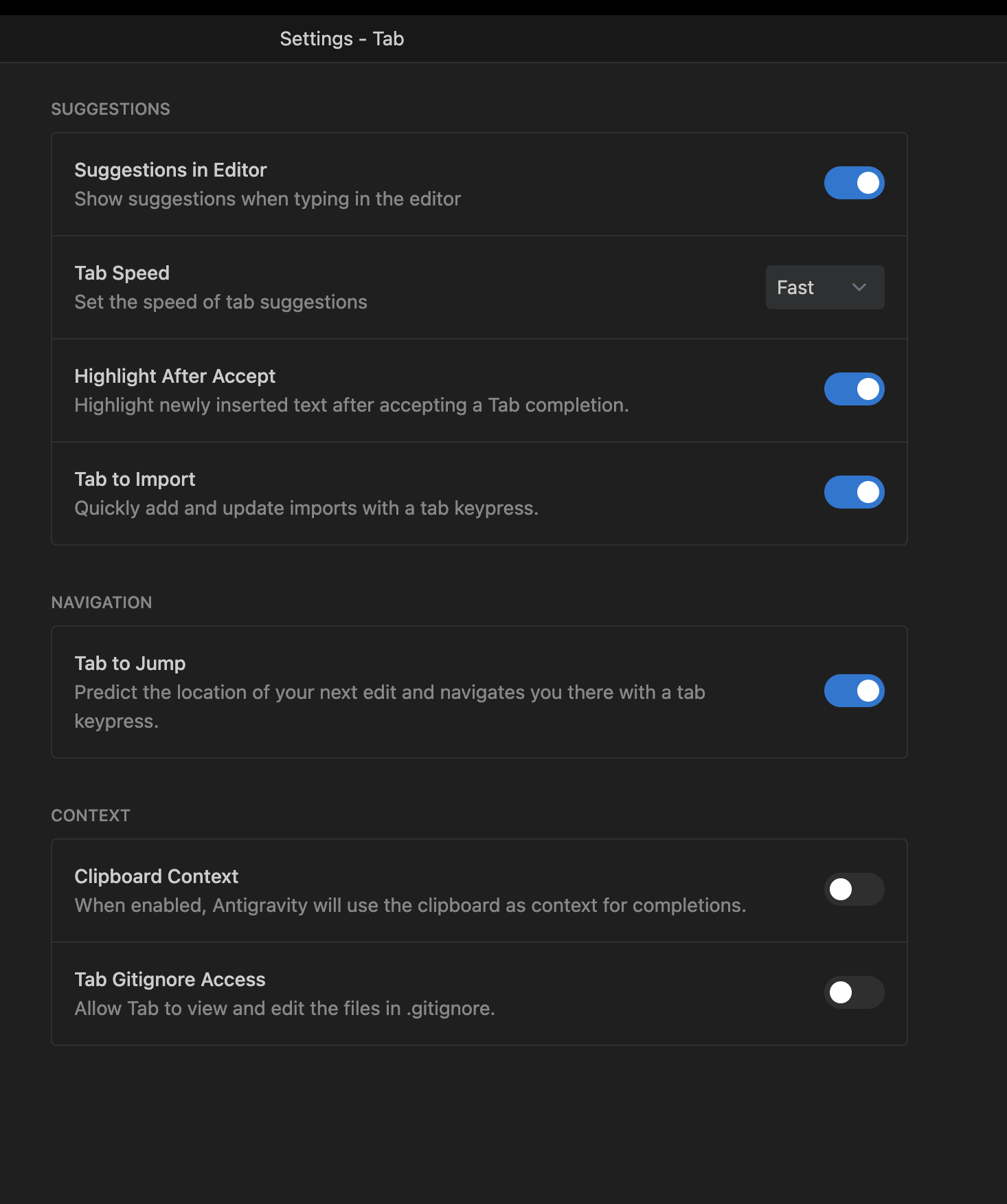Click the knob of the Tab to Import switch
Image resolution: width=1007 pixels, height=1204 pixels.
point(868,492)
